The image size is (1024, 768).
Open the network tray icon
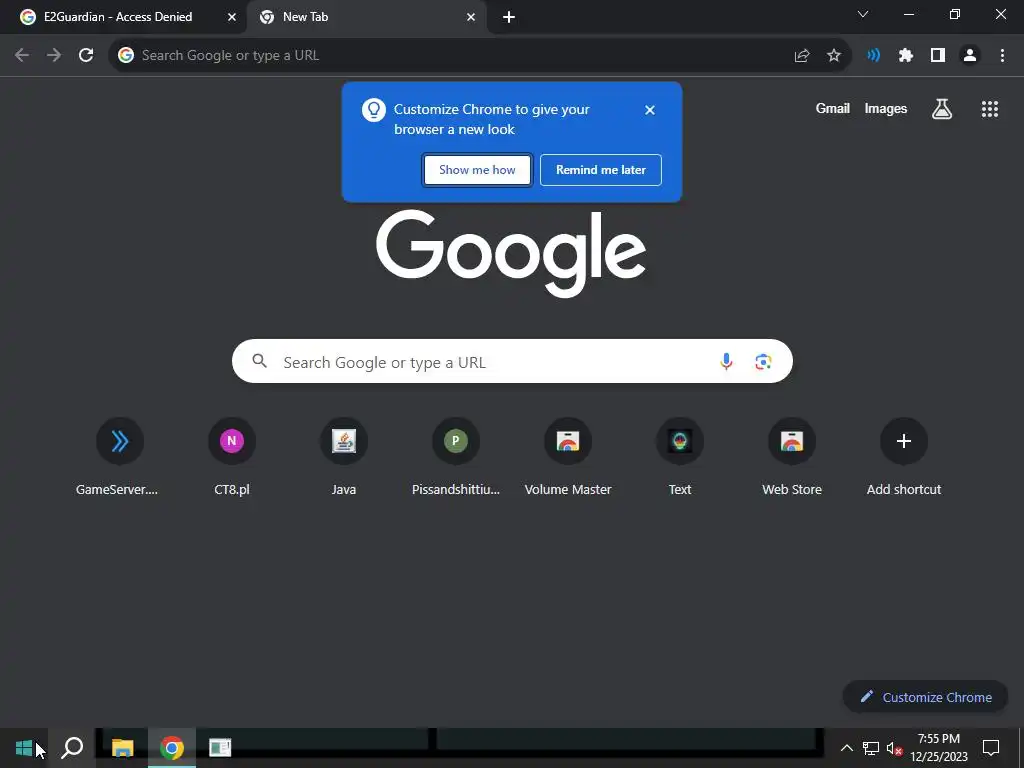[871, 748]
